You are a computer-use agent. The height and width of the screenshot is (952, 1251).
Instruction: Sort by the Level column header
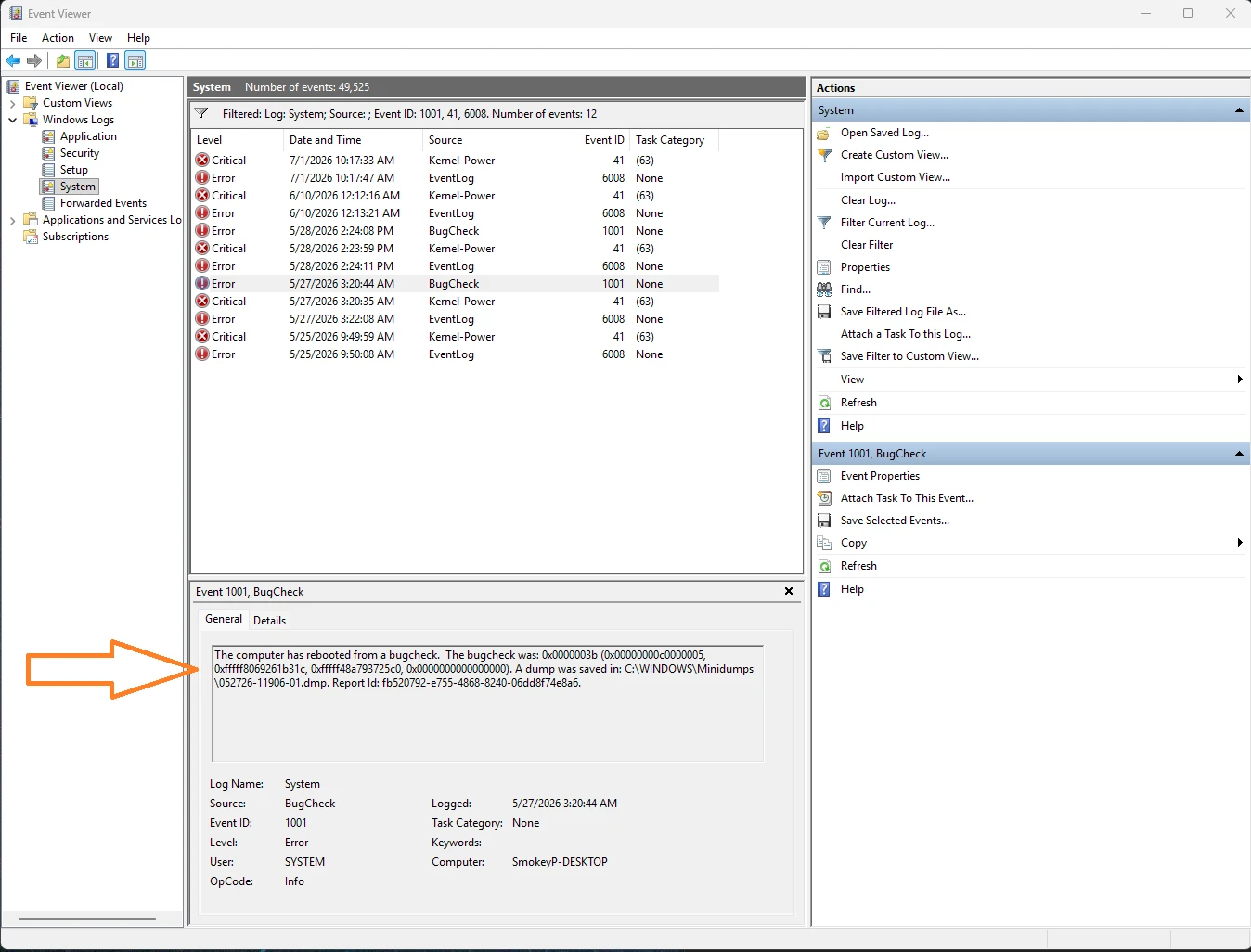click(237, 140)
